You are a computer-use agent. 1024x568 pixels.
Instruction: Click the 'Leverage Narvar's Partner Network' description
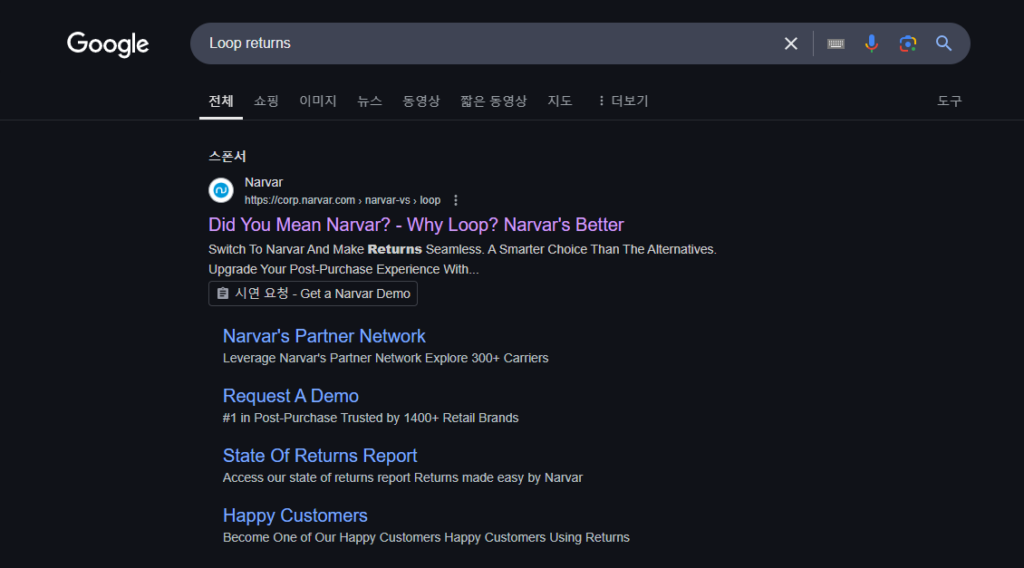coord(385,358)
